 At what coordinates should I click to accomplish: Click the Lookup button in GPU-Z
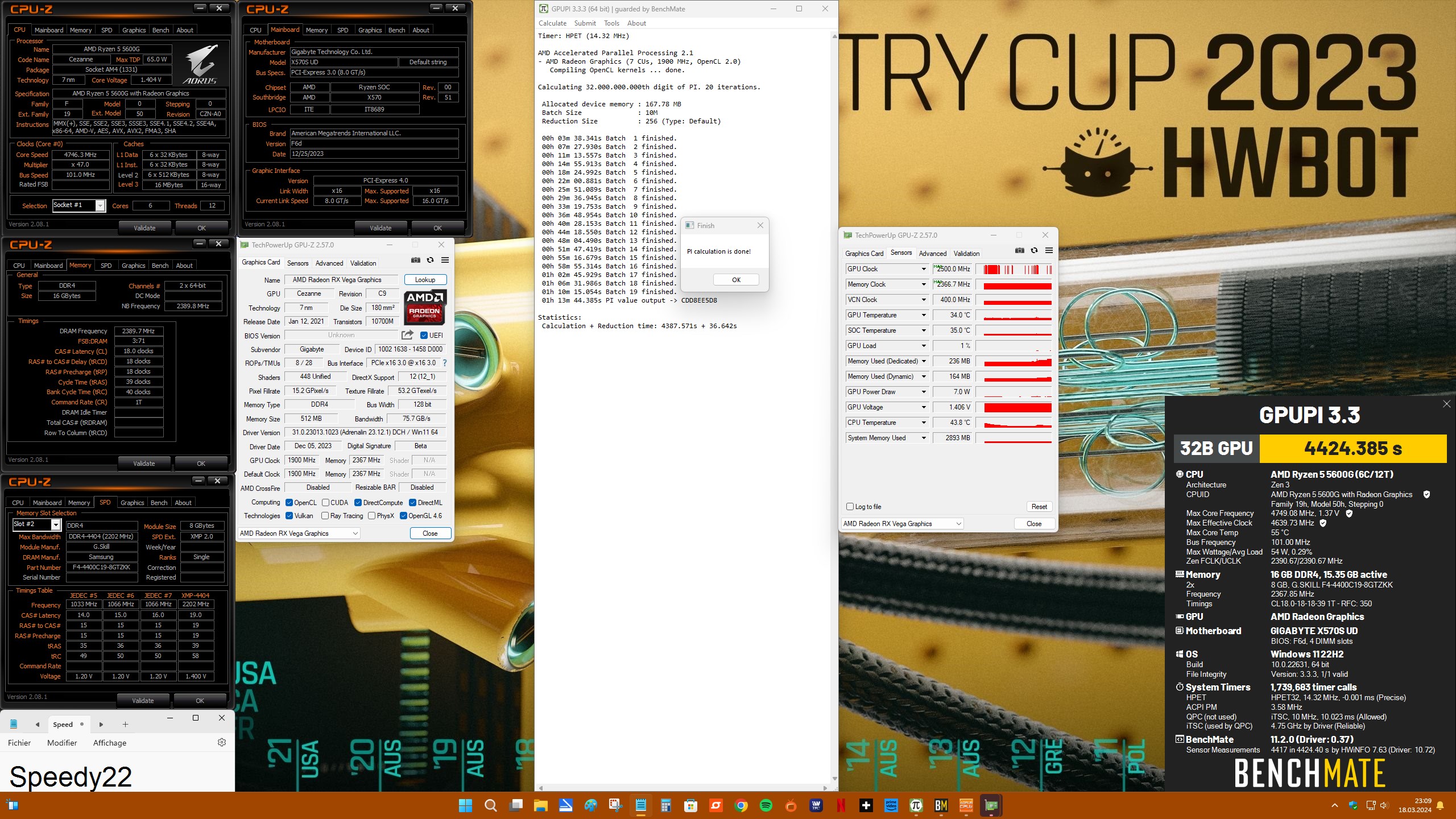coord(425,280)
